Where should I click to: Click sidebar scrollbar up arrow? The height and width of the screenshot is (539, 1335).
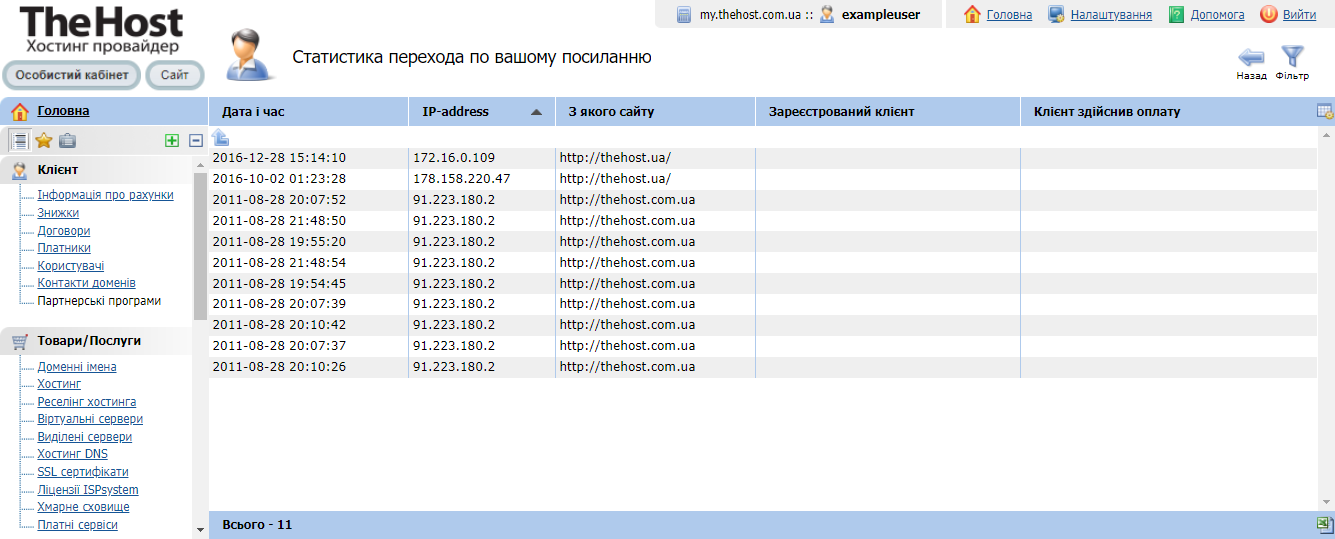click(200, 164)
